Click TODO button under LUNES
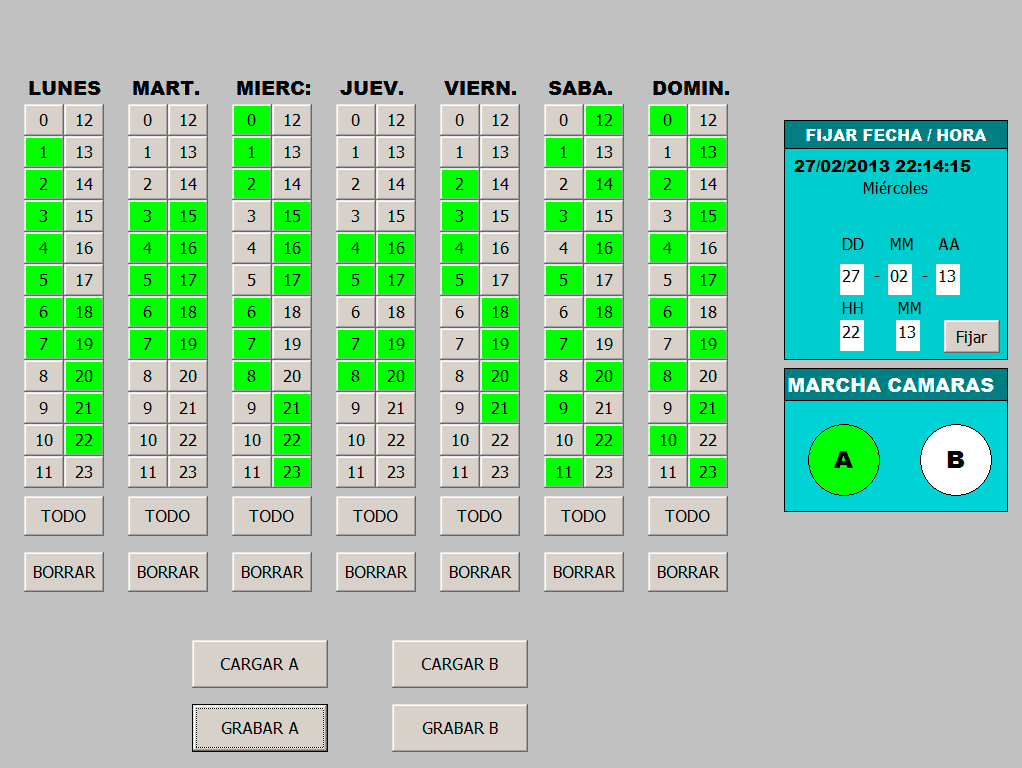Image resolution: width=1022 pixels, height=768 pixels. (x=64, y=516)
